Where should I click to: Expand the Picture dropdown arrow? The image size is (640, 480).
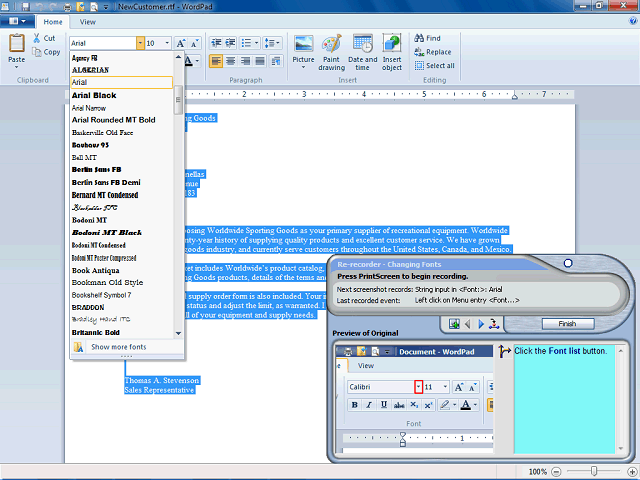303,67
